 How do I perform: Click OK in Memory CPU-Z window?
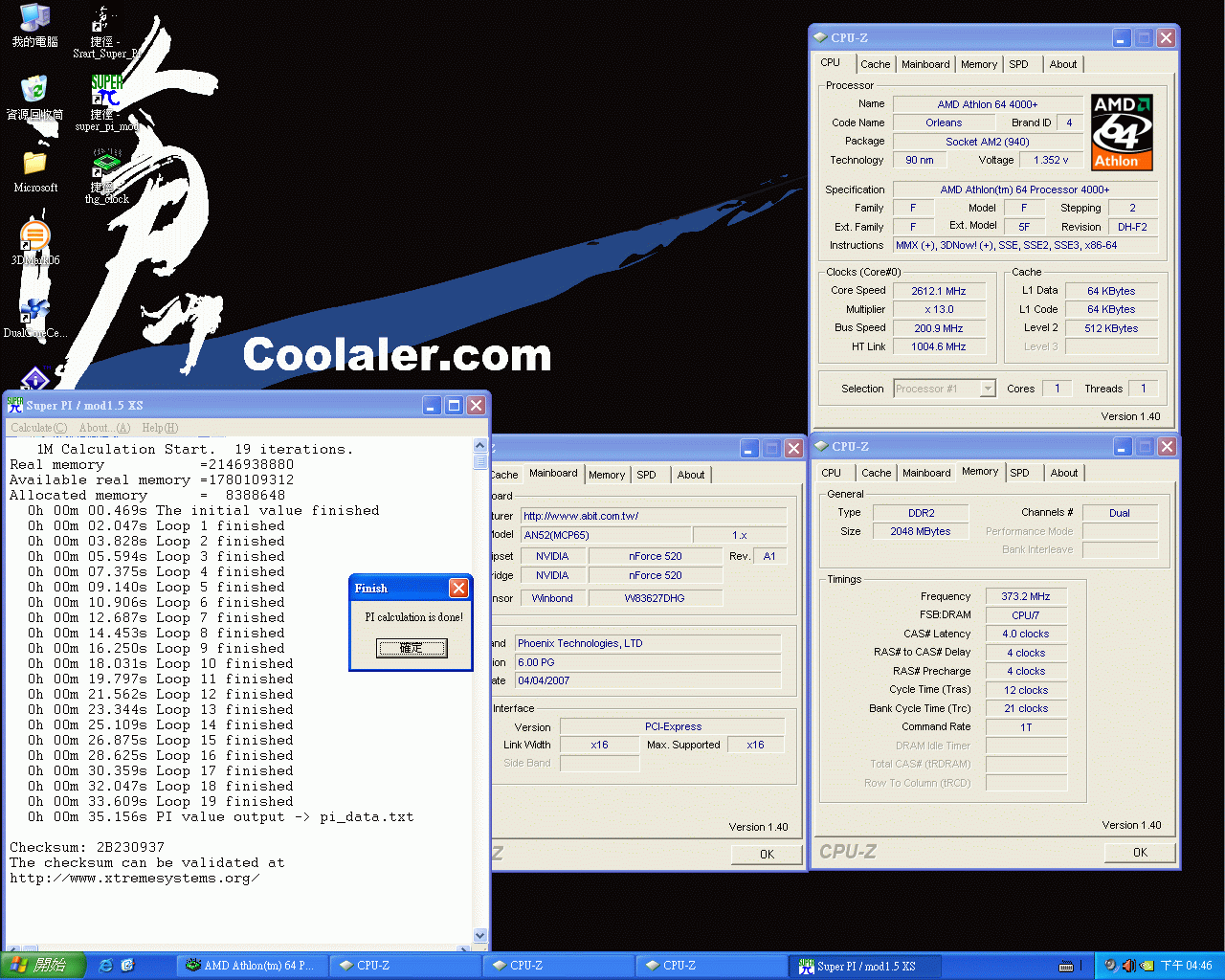(x=1140, y=852)
